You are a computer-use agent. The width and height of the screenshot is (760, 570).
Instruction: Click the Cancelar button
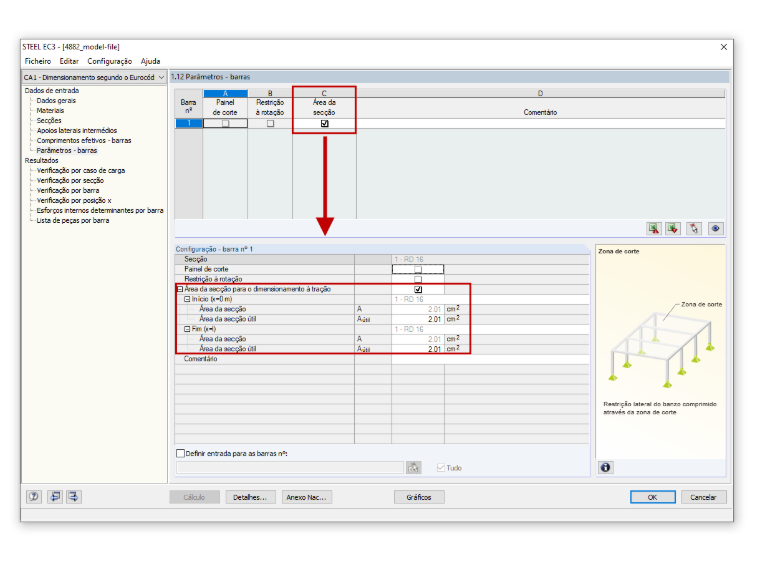tap(703, 497)
